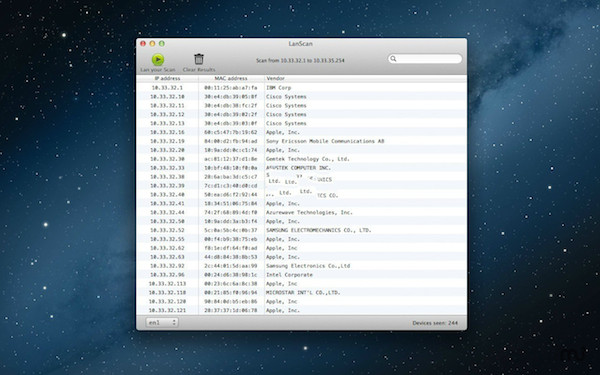
Task: Zoom the LanScan window with the green button
Action: tap(162, 44)
